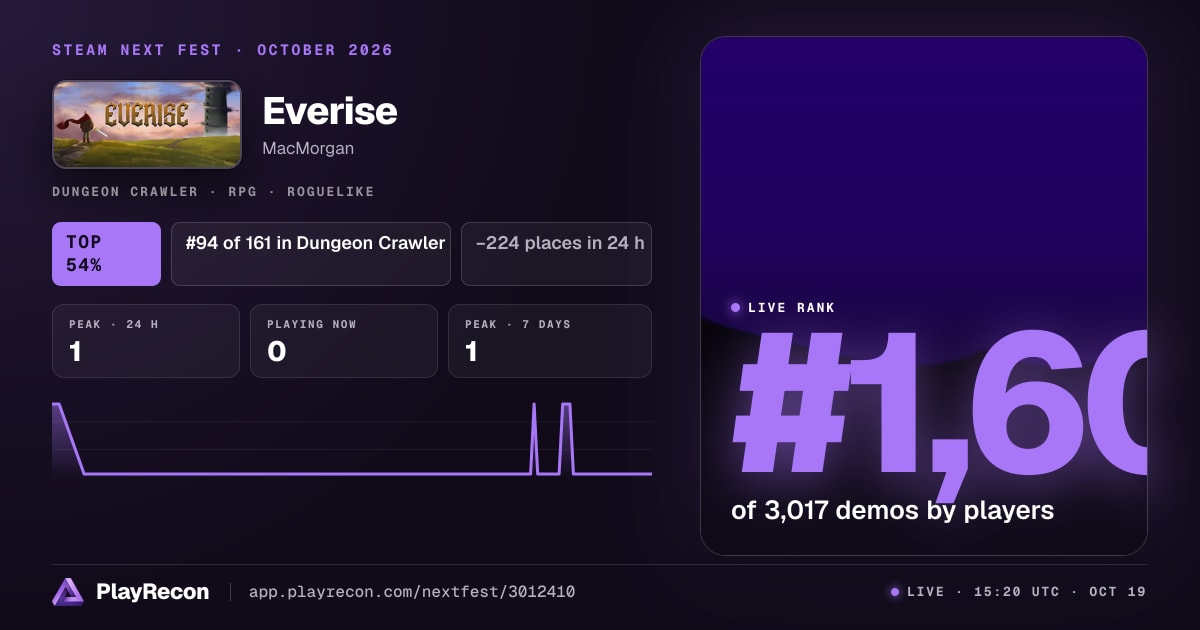Open the Everise game cover thumbnail
Screen dimensions: 1200x630
147,124
